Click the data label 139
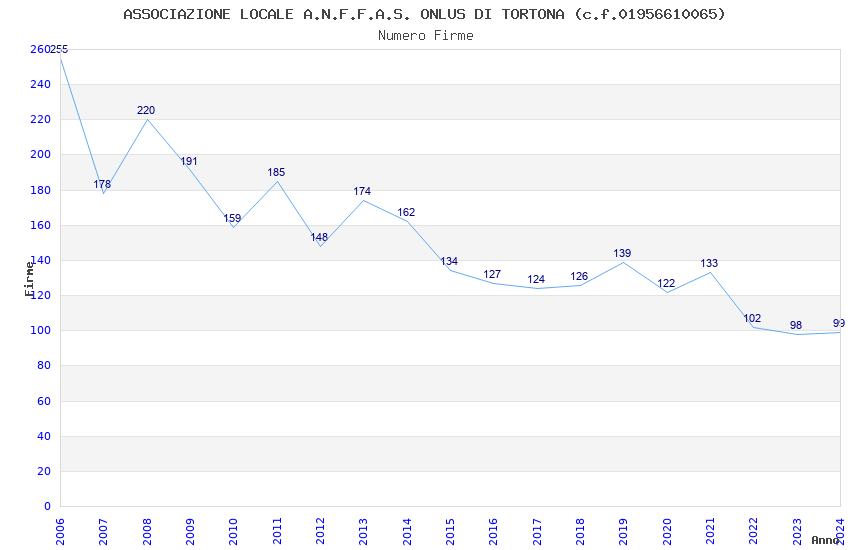Screen dimensions: 850x550 click(x=622, y=253)
